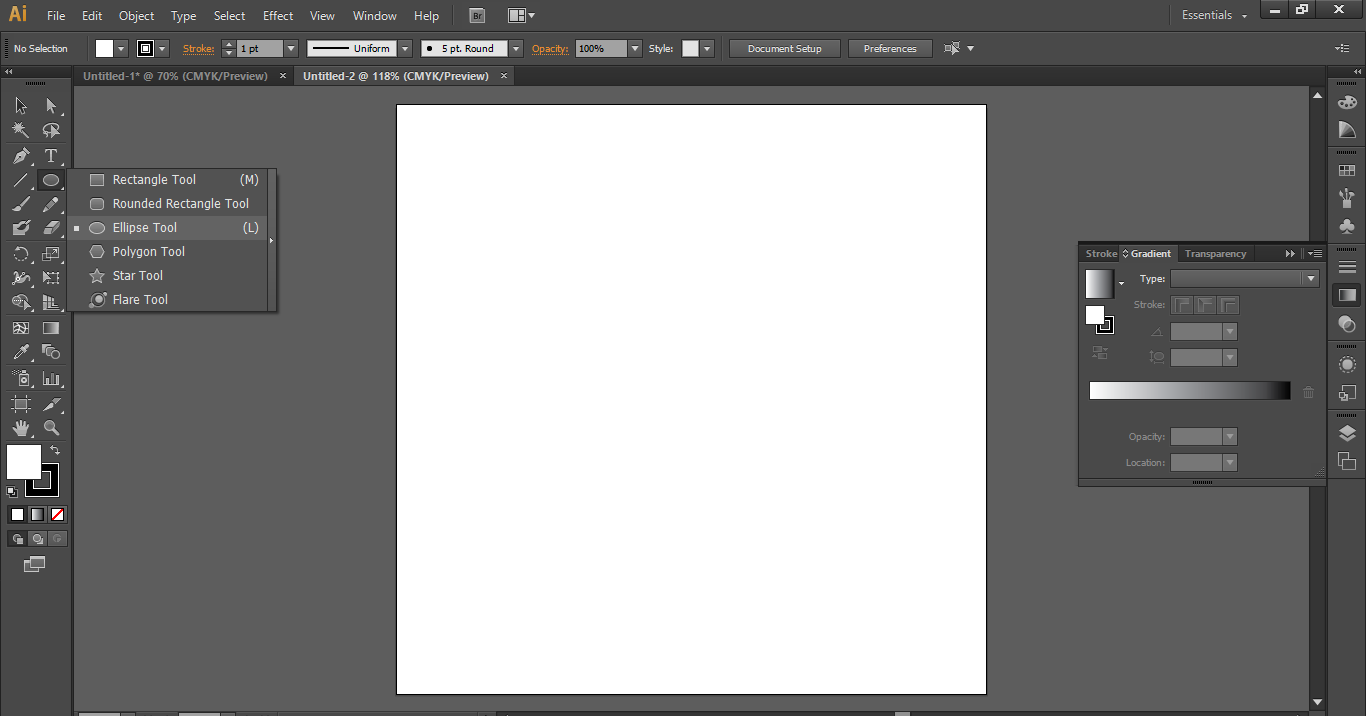The height and width of the screenshot is (716, 1366).
Task: Pick the Zoom tool
Action: pos(50,428)
